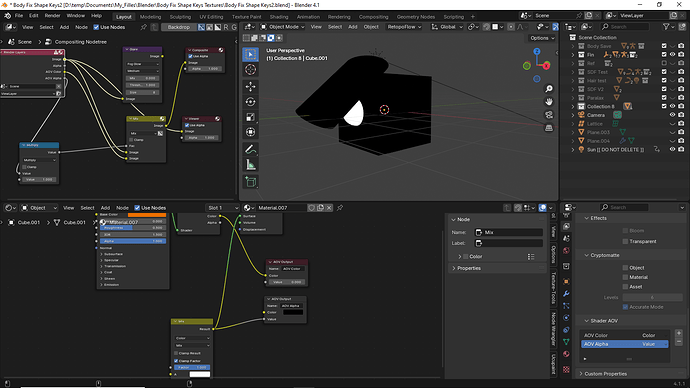Select the Scale tool
The image size is (690, 388).
coord(250,117)
